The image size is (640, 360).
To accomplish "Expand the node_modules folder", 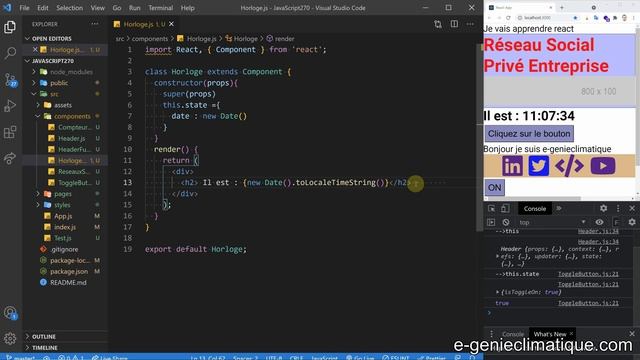I will click(x=65, y=72).
